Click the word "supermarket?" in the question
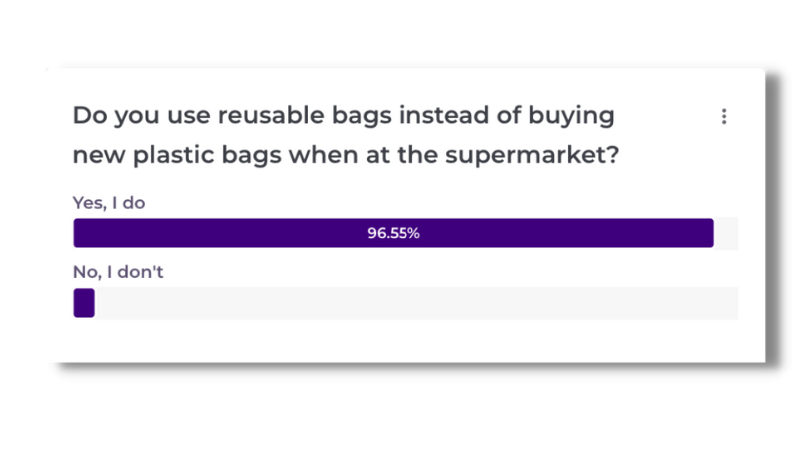Screen dimensions: 800x450 pos(532,155)
